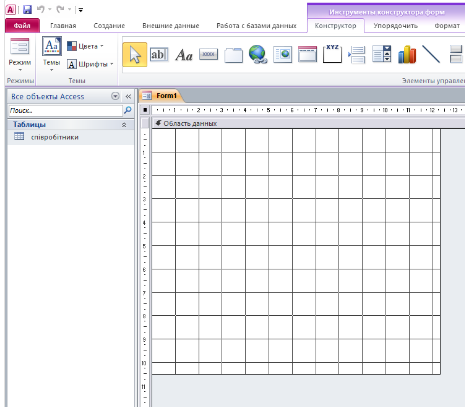Viewport: 465px width, 407px height.
Task: Open the Шрифты theme fonts dropdown
Action: pyautogui.click(x=90, y=64)
